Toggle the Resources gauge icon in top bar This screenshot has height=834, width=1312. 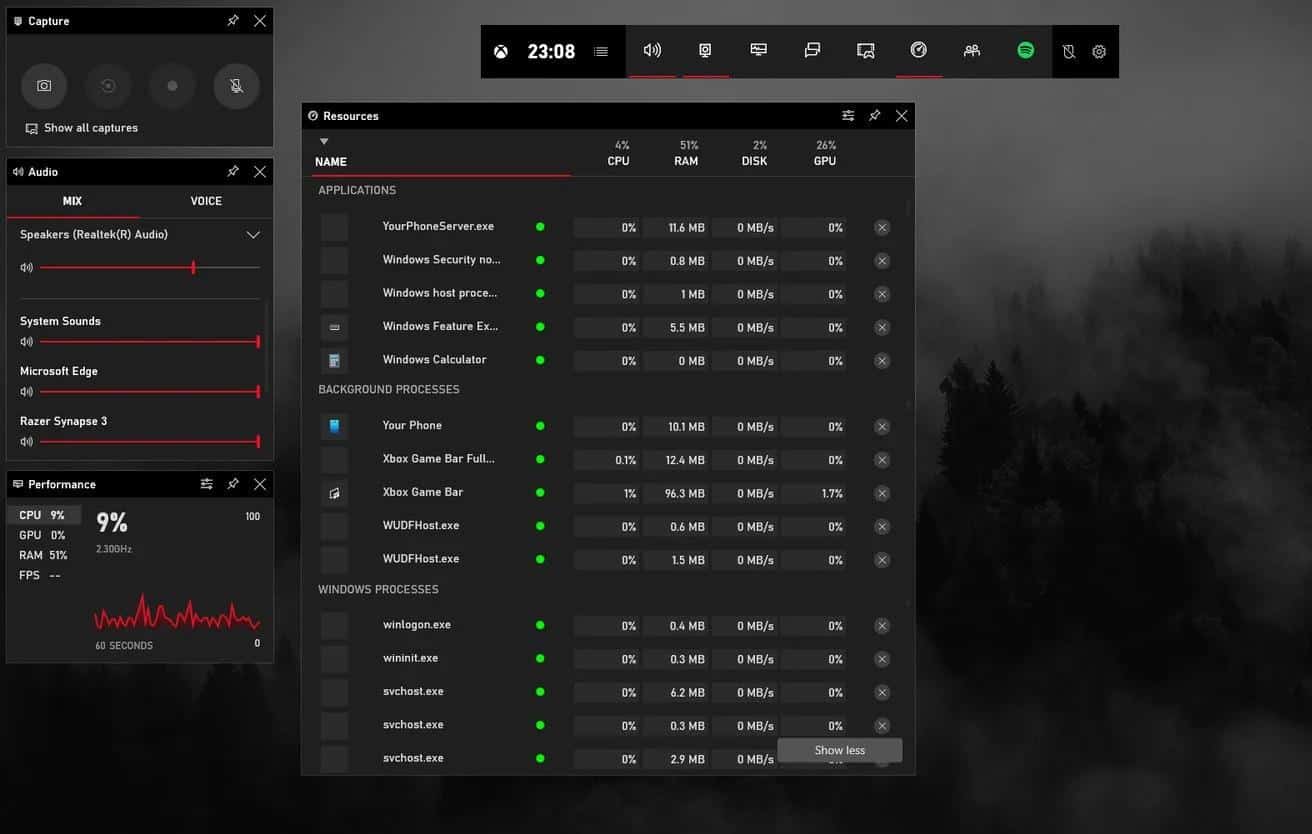point(919,50)
